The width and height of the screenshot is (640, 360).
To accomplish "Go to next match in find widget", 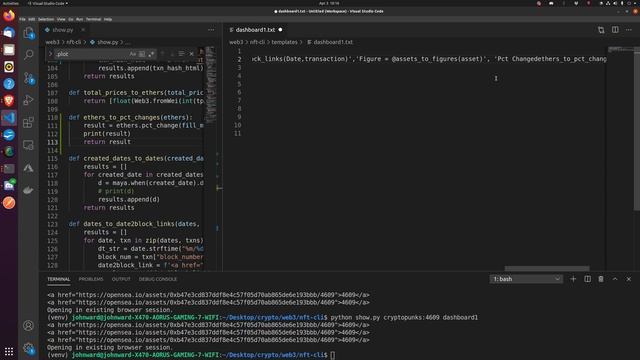I will (x=172, y=54).
